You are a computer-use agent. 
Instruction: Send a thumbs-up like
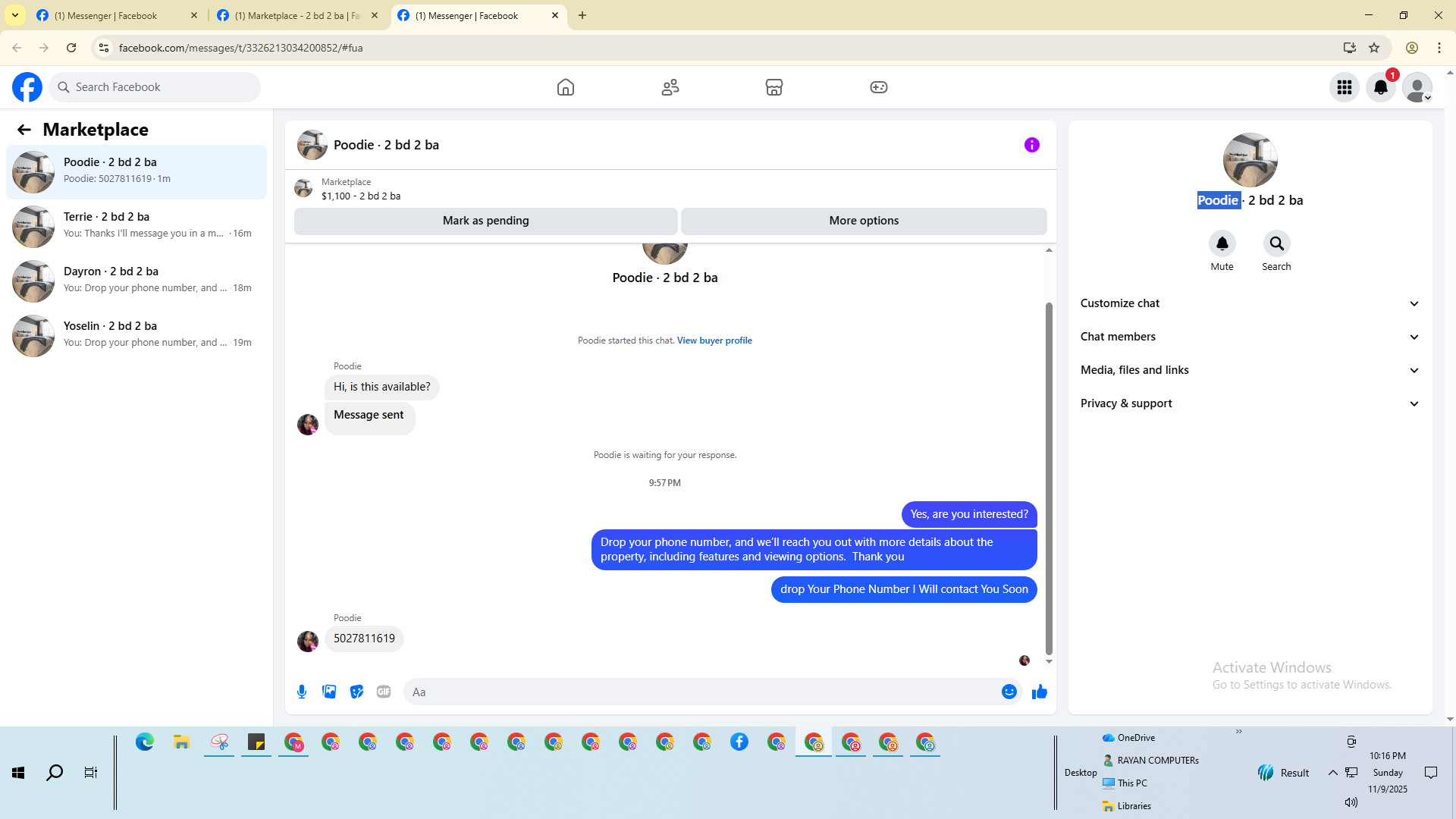coord(1040,692)
